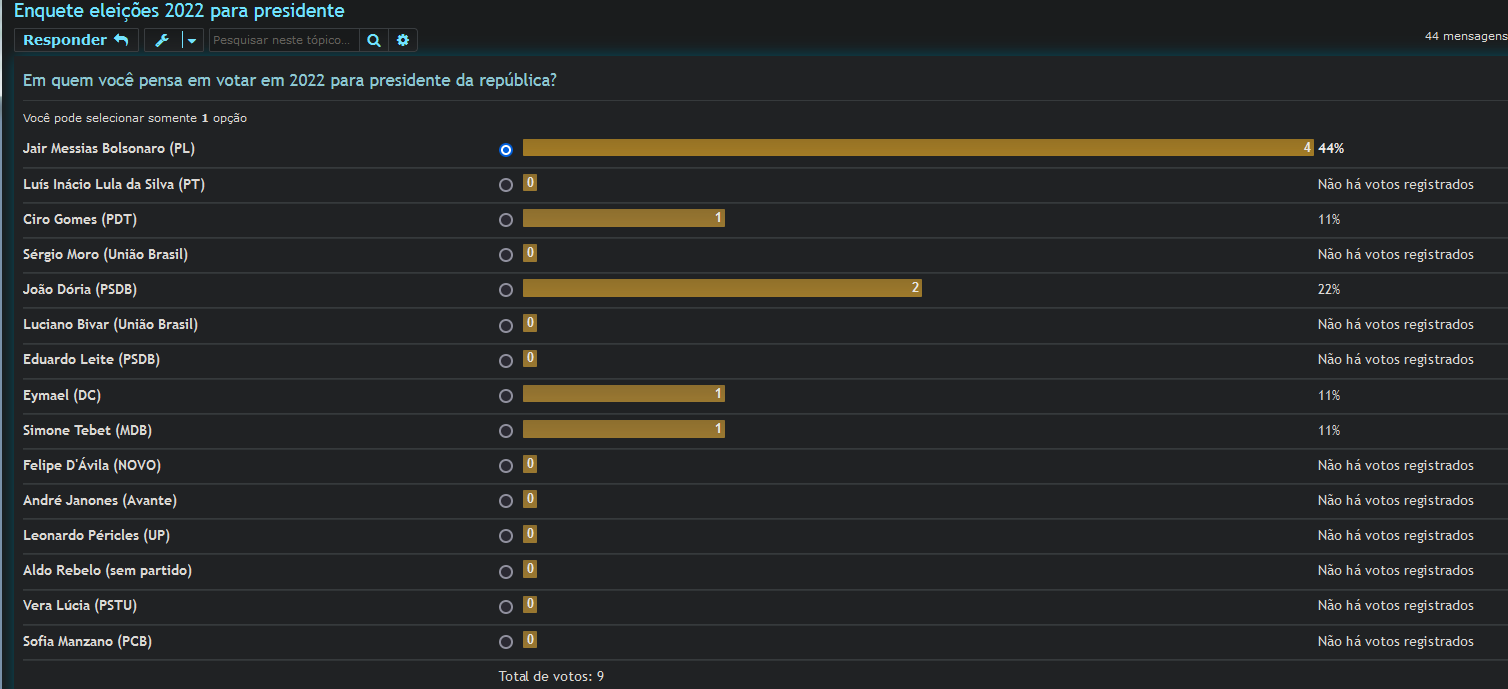The height and width of the screenshot is (689, 1508).
Task: Pick João Dória (PSDB) radio option
Action: [x=506, y=290]
